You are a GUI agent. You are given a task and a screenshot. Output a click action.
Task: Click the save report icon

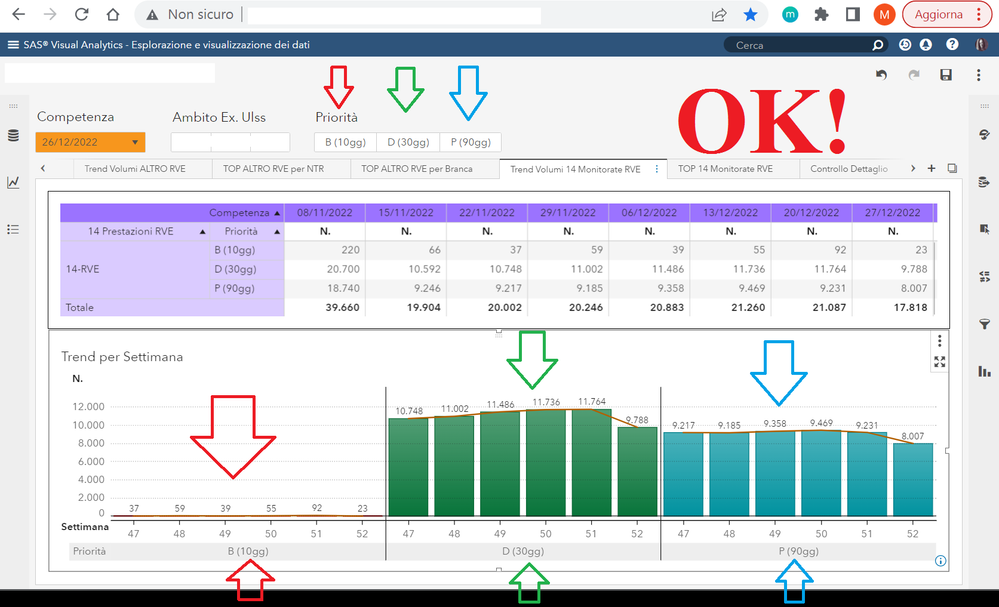946,75
